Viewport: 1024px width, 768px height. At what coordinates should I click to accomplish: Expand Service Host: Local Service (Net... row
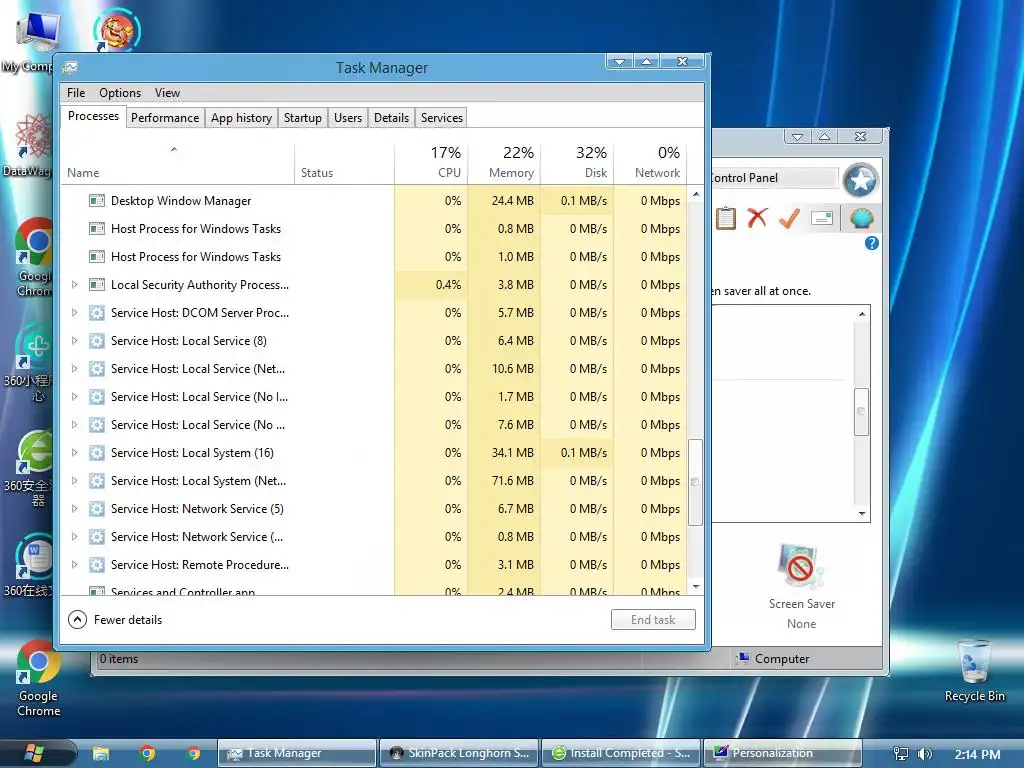tap(74, 369)
